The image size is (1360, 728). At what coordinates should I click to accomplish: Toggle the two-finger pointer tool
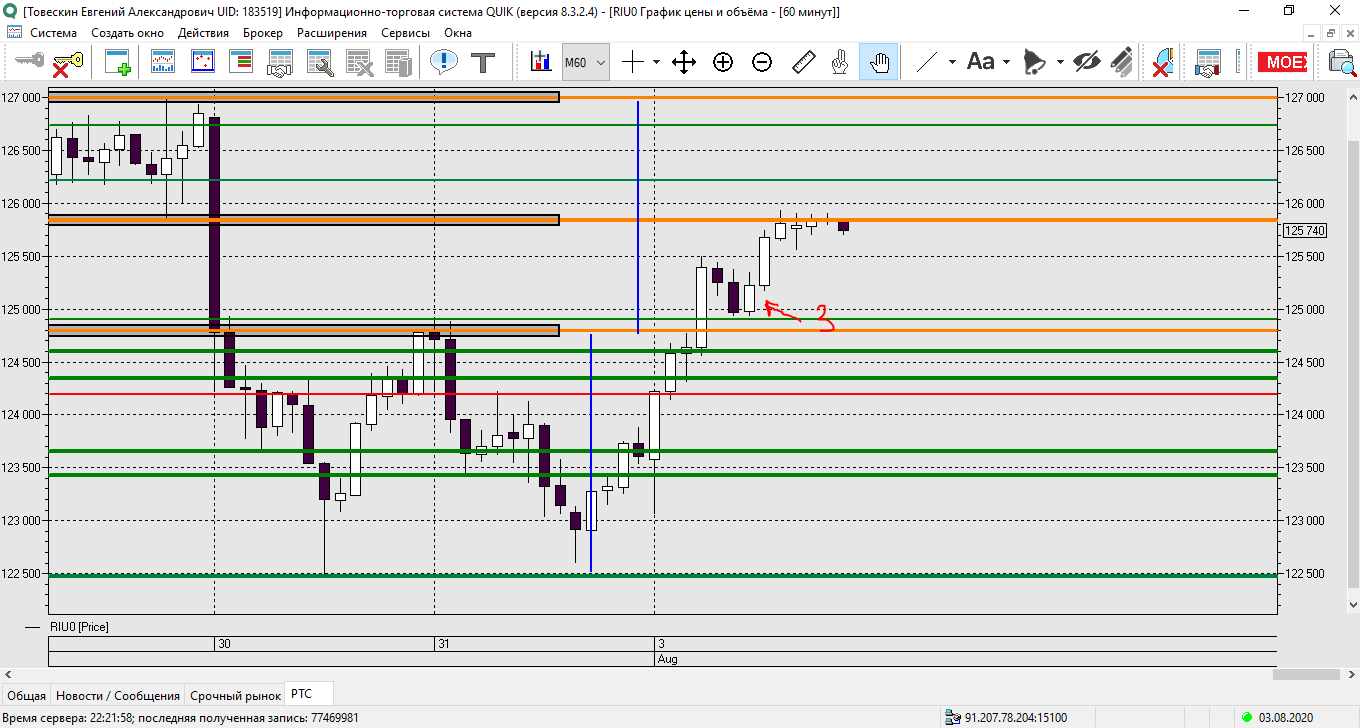coord(841,63)
